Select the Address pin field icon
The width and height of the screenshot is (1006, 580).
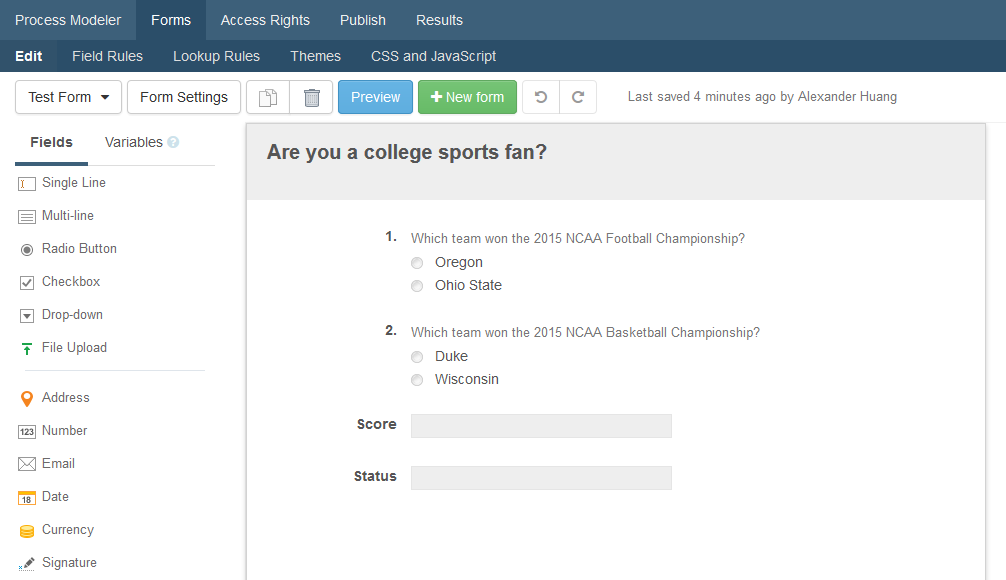tap(26, 398)
